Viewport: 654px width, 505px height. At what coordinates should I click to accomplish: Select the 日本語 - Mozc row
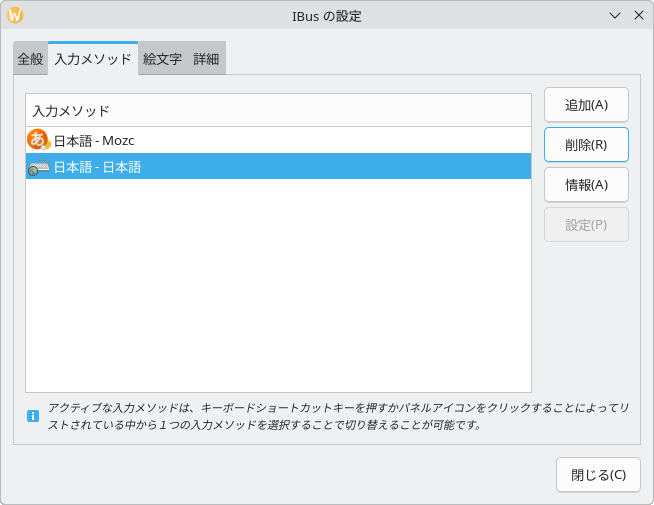(278, 140)
